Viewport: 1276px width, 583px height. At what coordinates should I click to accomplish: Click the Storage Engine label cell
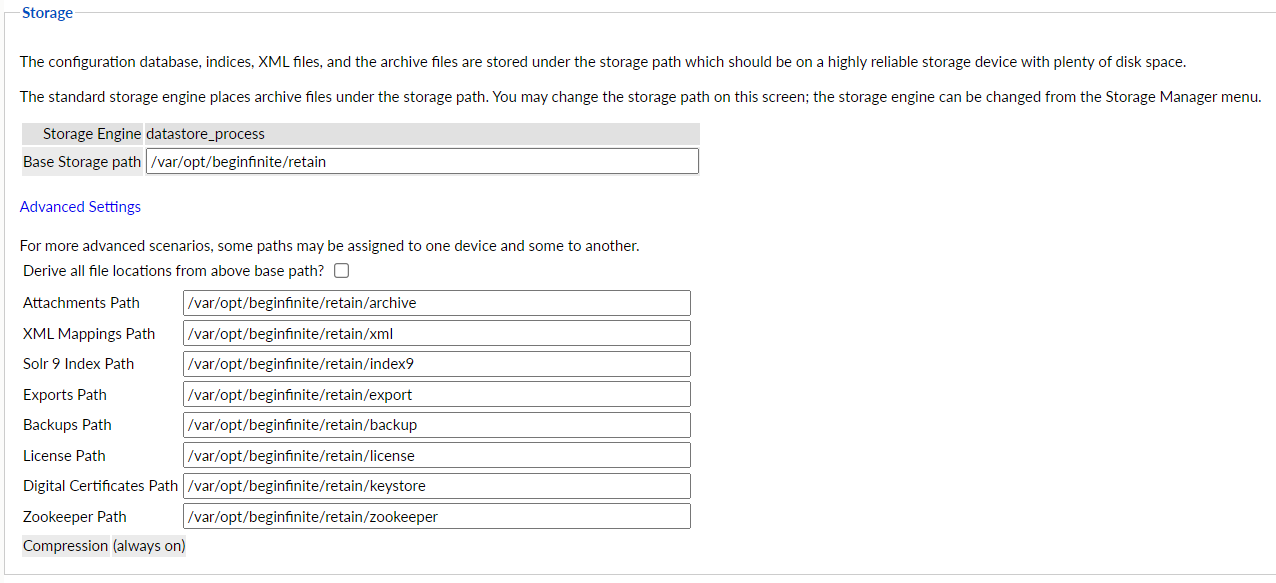(x=92, y=134)
